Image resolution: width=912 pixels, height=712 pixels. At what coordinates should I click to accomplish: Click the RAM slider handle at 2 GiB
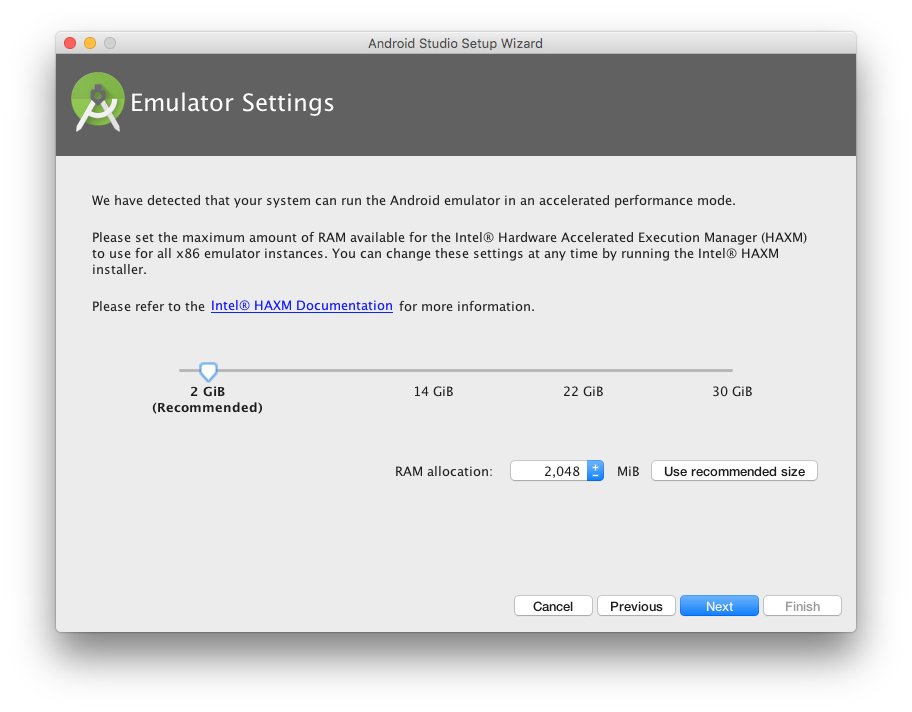(208, 371)
